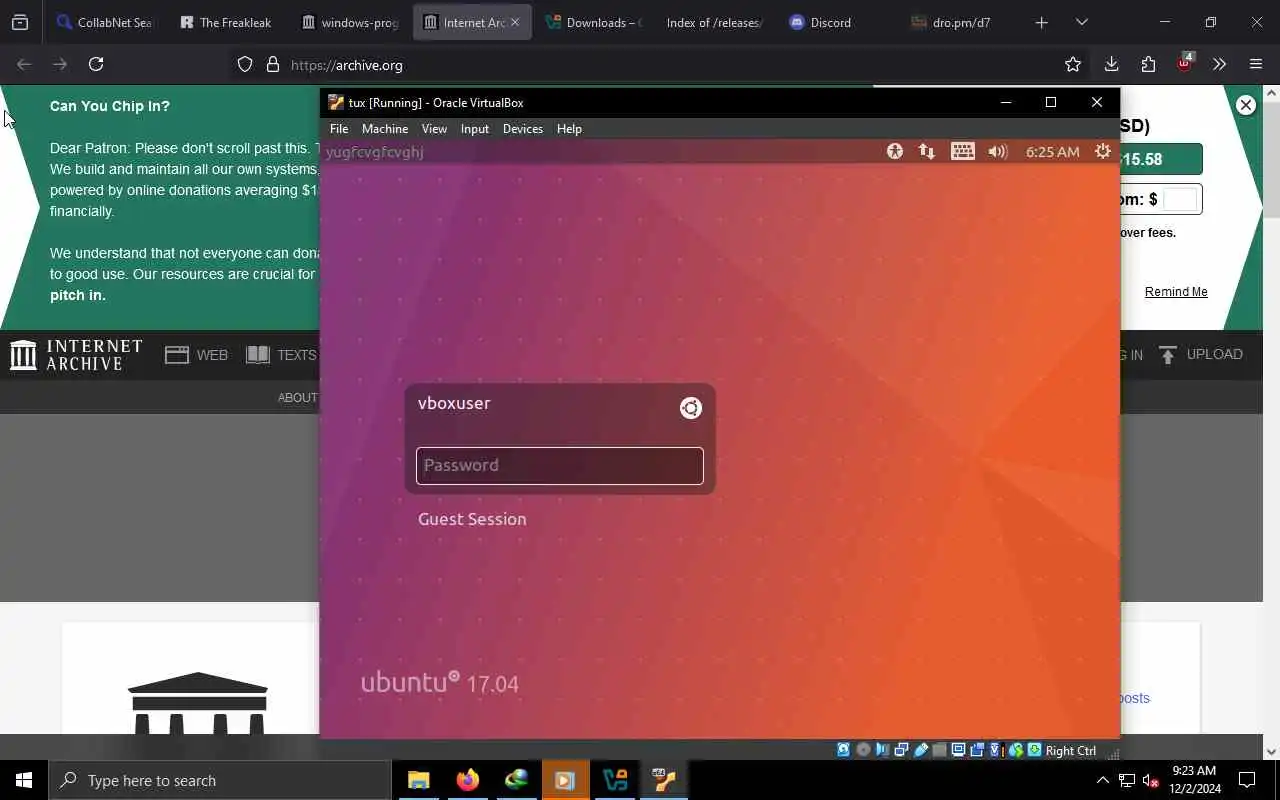Click the Remind Me link in banner
The height and width of the screenshot is (800, 1280).
coord(1176,292)
